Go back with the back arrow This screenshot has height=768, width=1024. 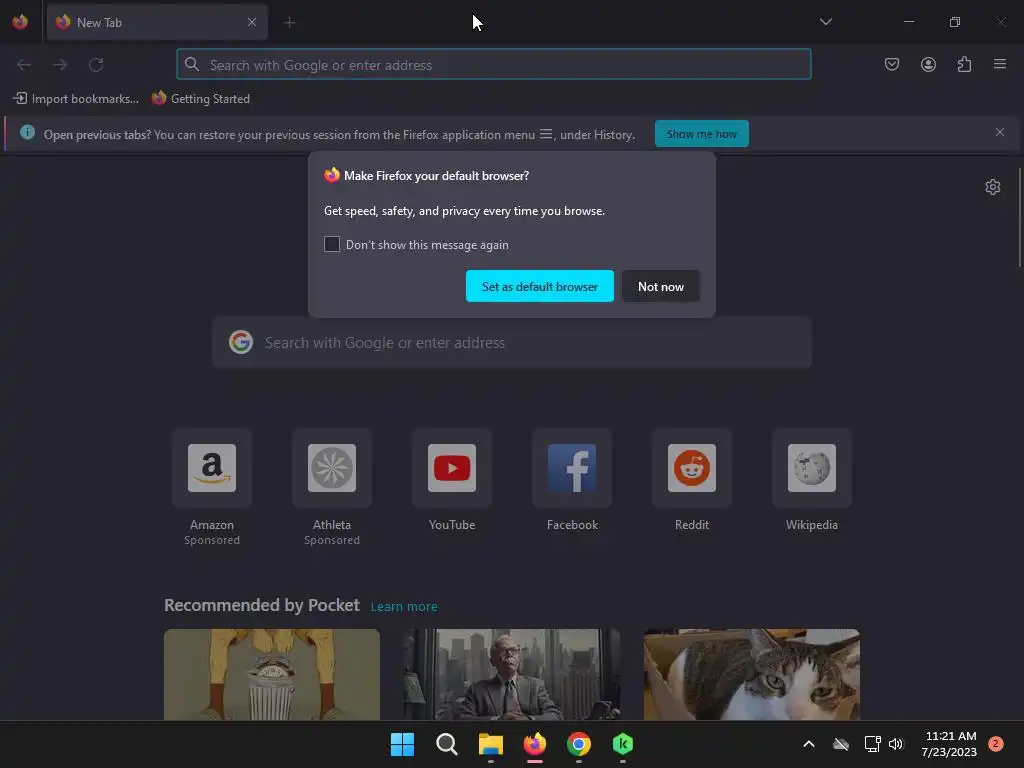[24, 65]
